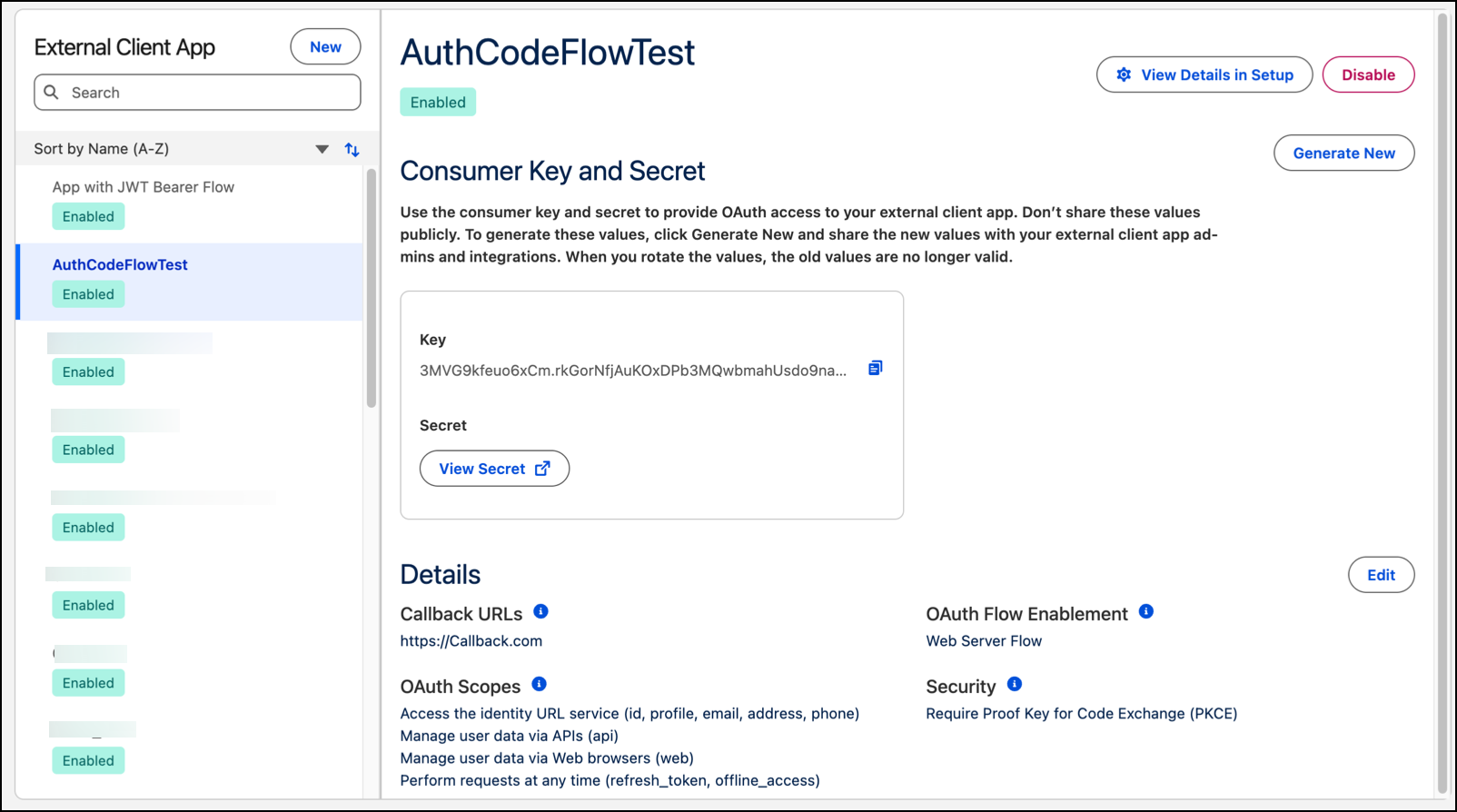This screenshot has height=812, width=1457.
Task: Click the Details section heading
Action: point(441,574)
